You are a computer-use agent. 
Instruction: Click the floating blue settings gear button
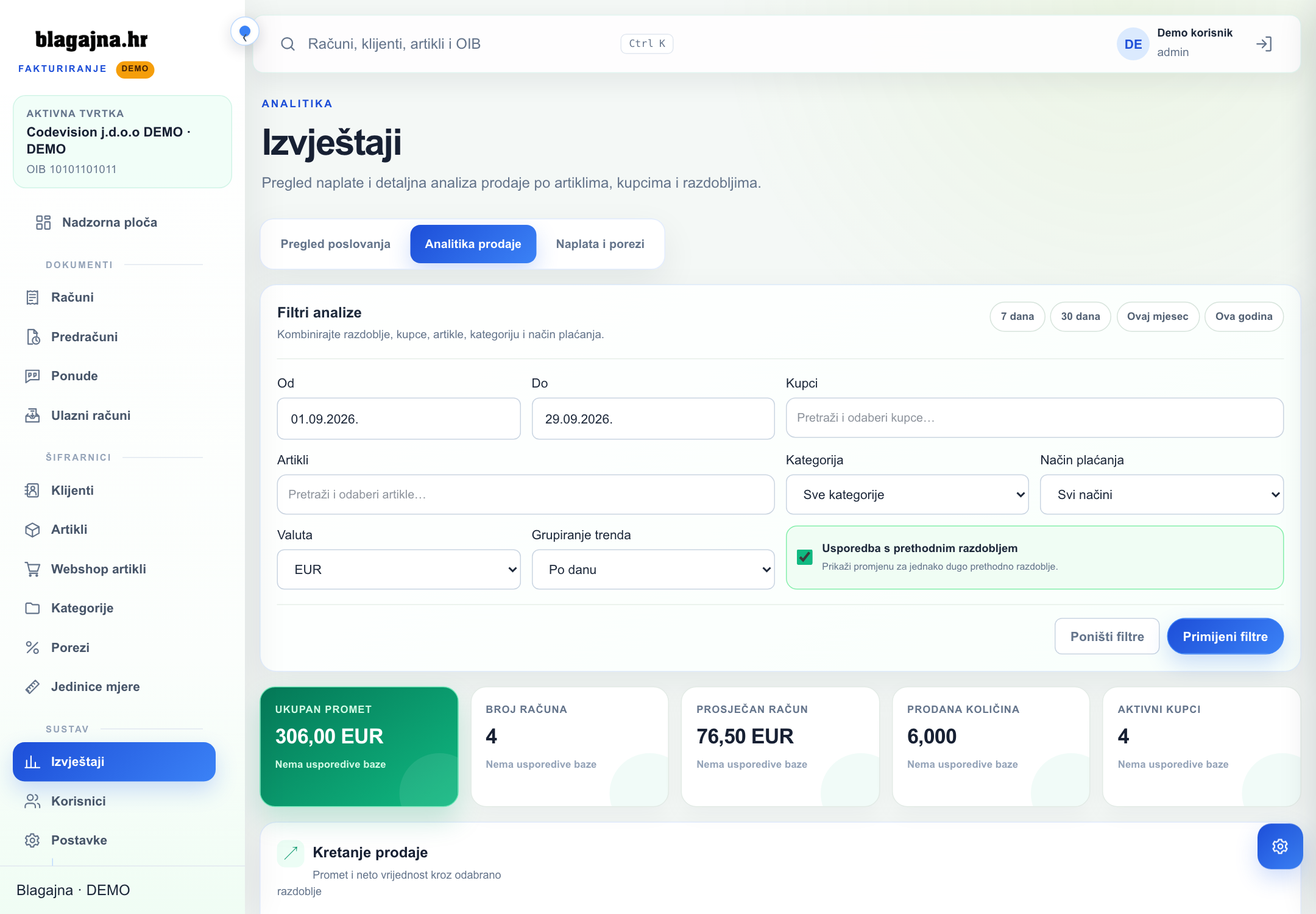(1280, 846)
